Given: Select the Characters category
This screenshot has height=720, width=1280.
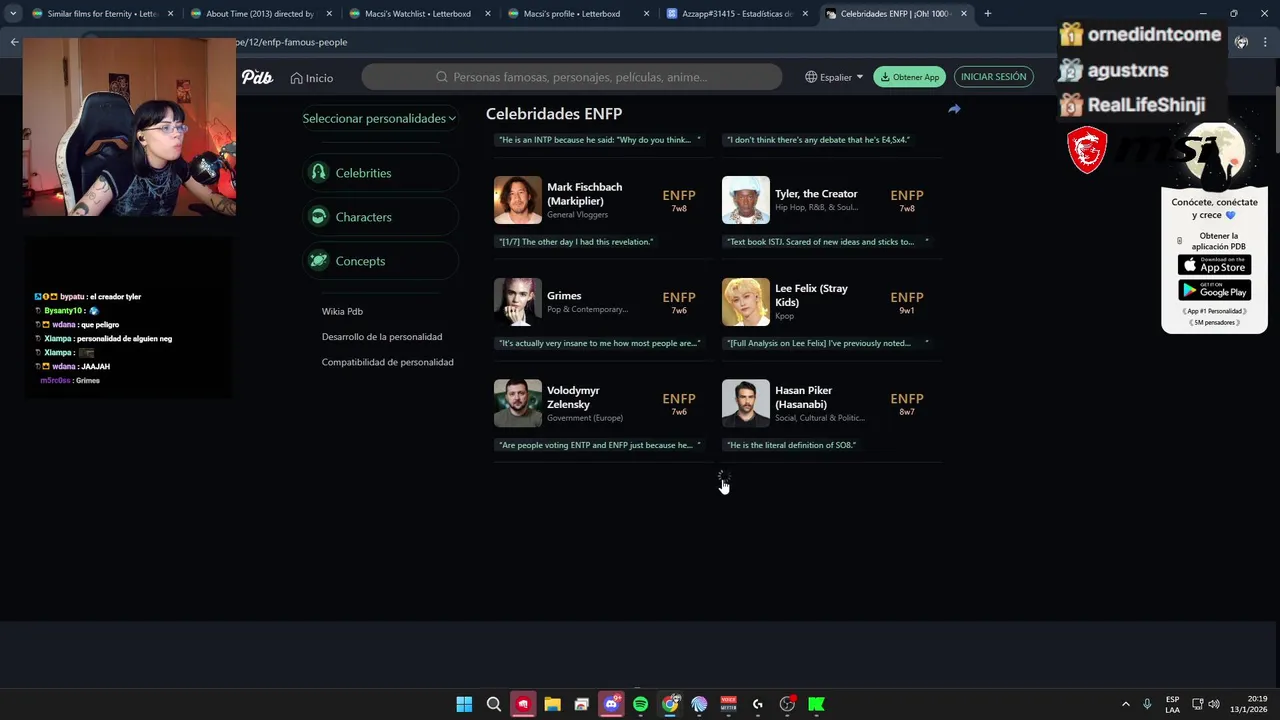Looking at the screenshot, I should (381, 217).
